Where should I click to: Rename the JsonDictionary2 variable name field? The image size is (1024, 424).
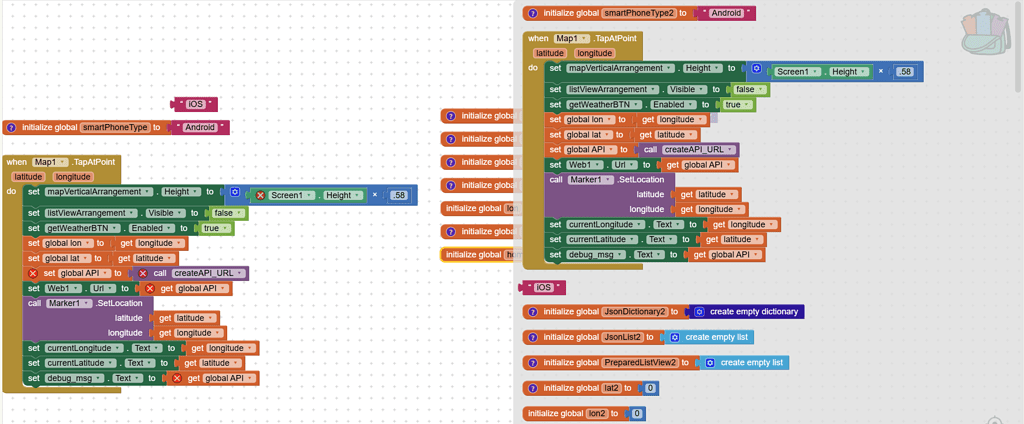coord(635,312)
